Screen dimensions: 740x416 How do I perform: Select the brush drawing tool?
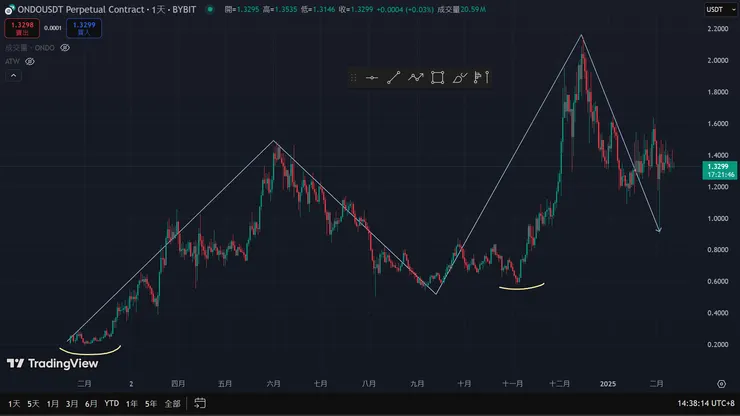tap(460, 77)
